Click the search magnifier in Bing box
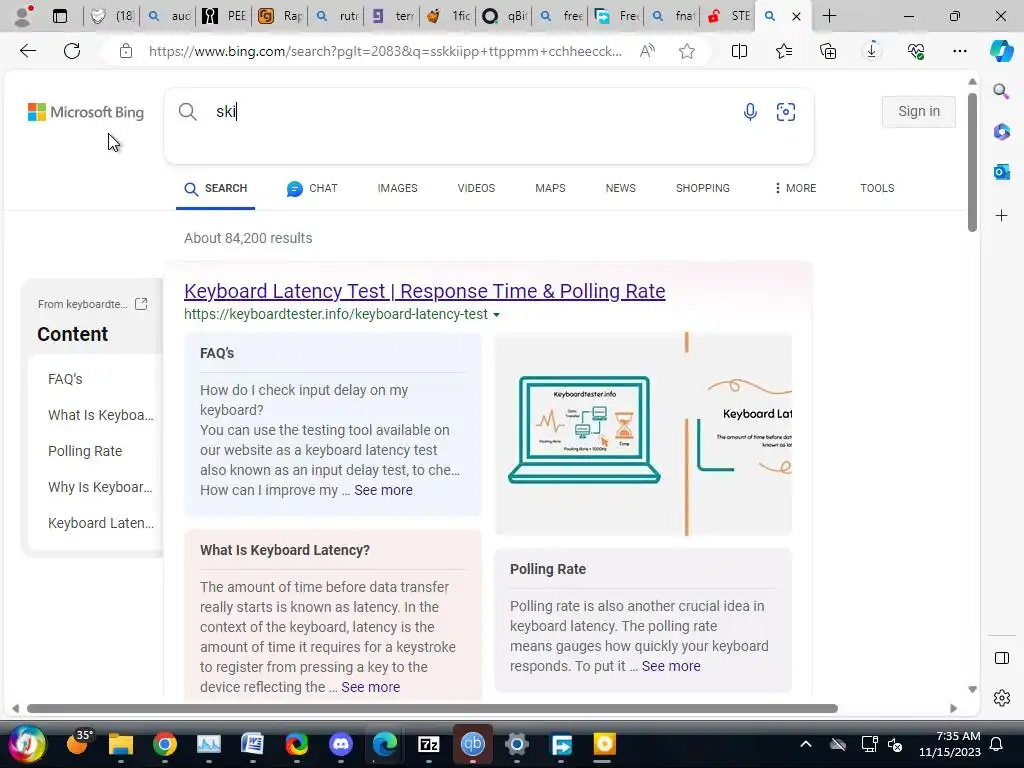 tap(187, 112)
